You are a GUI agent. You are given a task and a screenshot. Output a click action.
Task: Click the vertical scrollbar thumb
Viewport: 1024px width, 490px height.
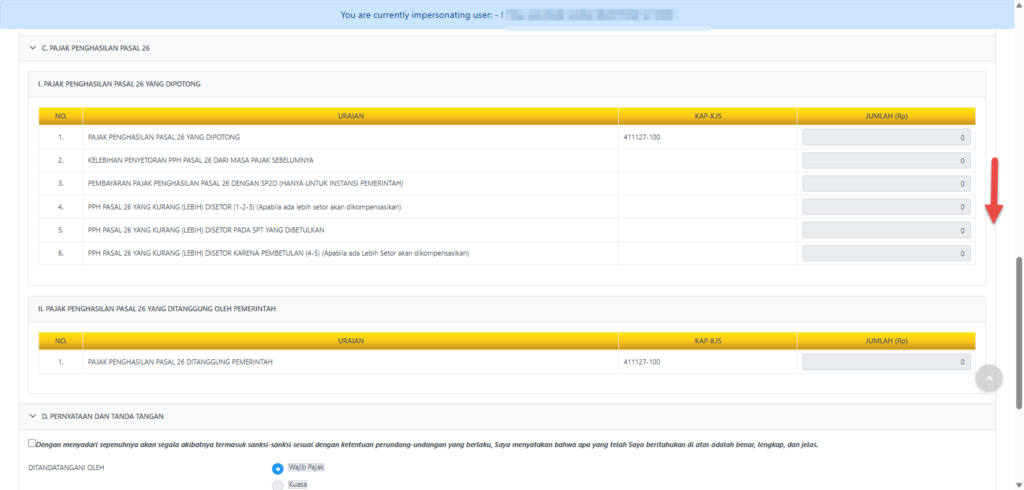tap(1018, 330)
